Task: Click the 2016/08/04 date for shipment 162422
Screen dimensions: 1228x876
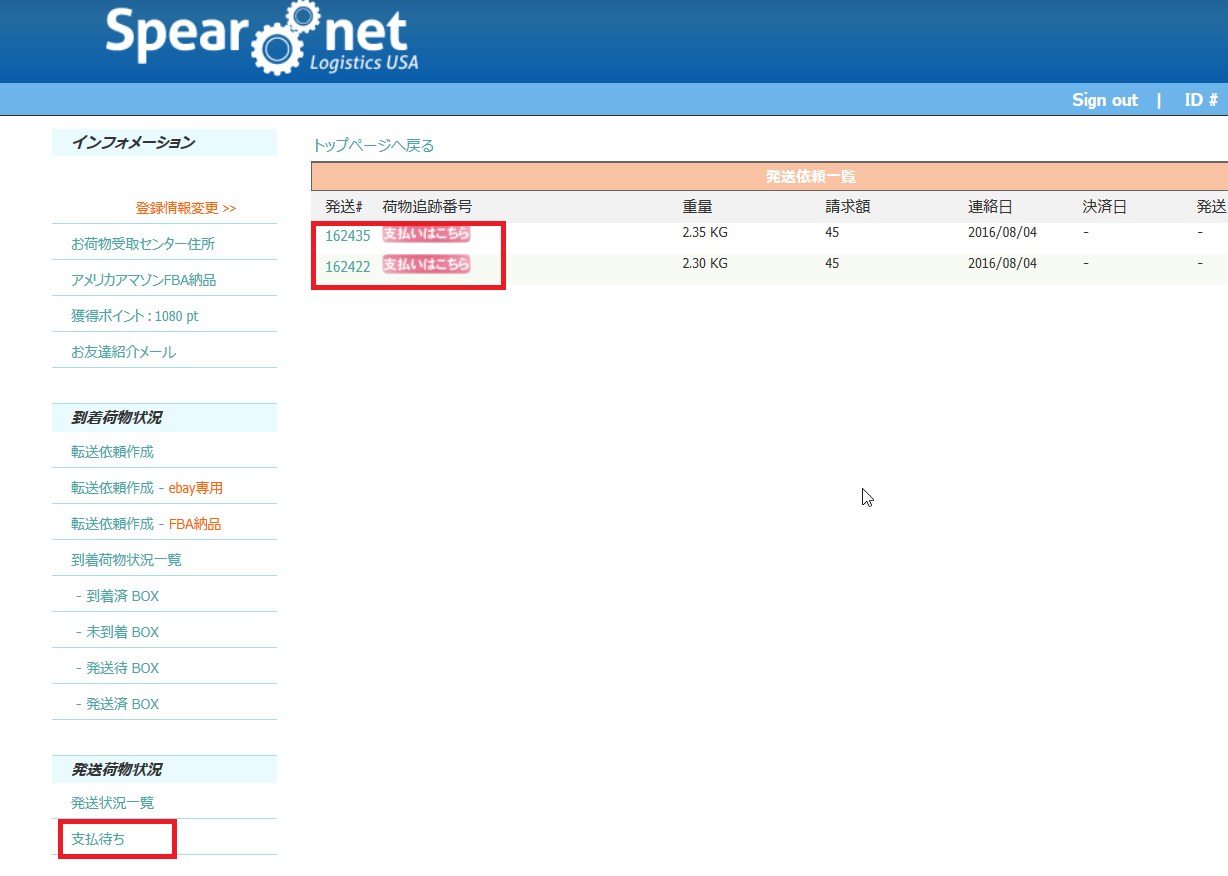Action: [1002, 264]
